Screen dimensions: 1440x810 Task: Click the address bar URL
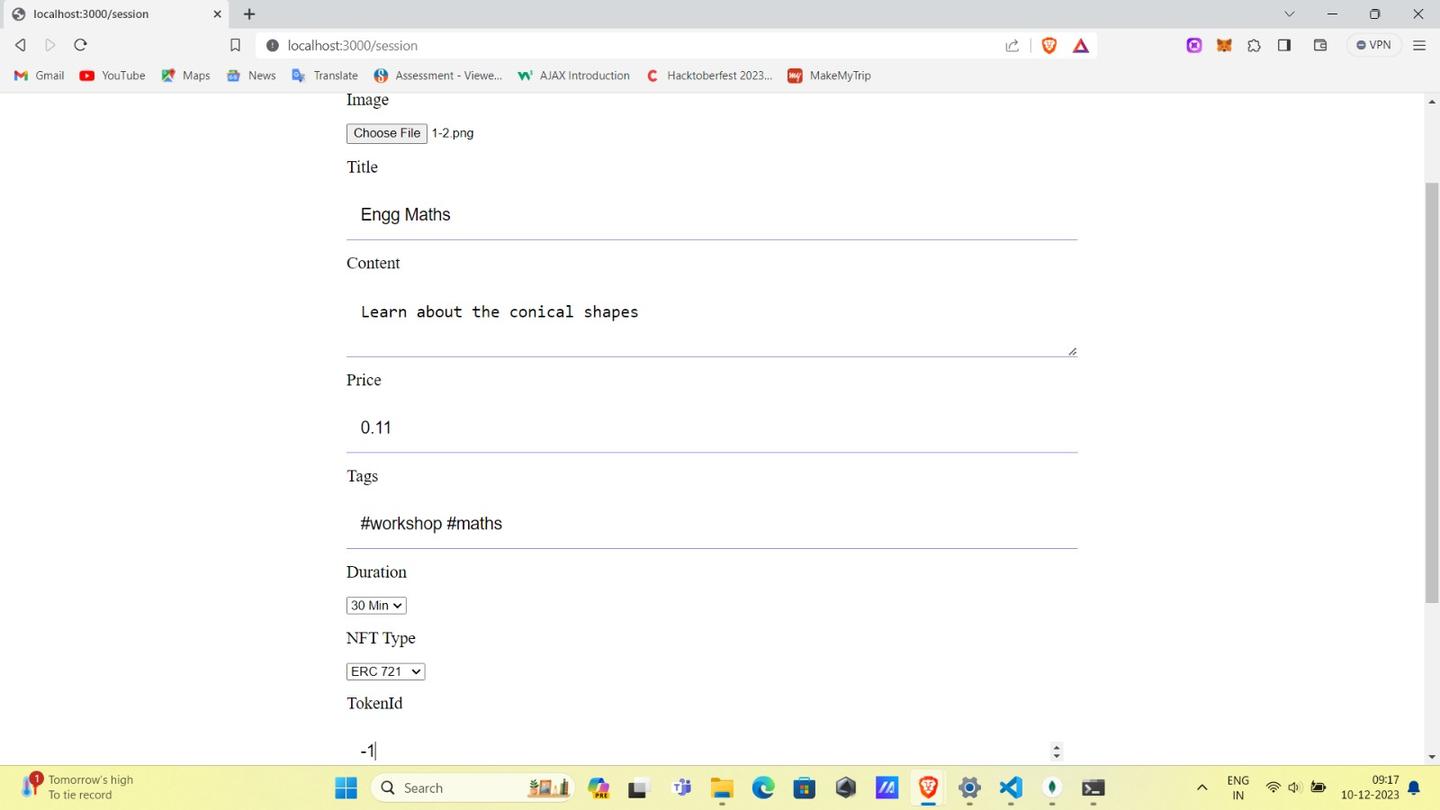pyautogui.click(x=353, y=45)
